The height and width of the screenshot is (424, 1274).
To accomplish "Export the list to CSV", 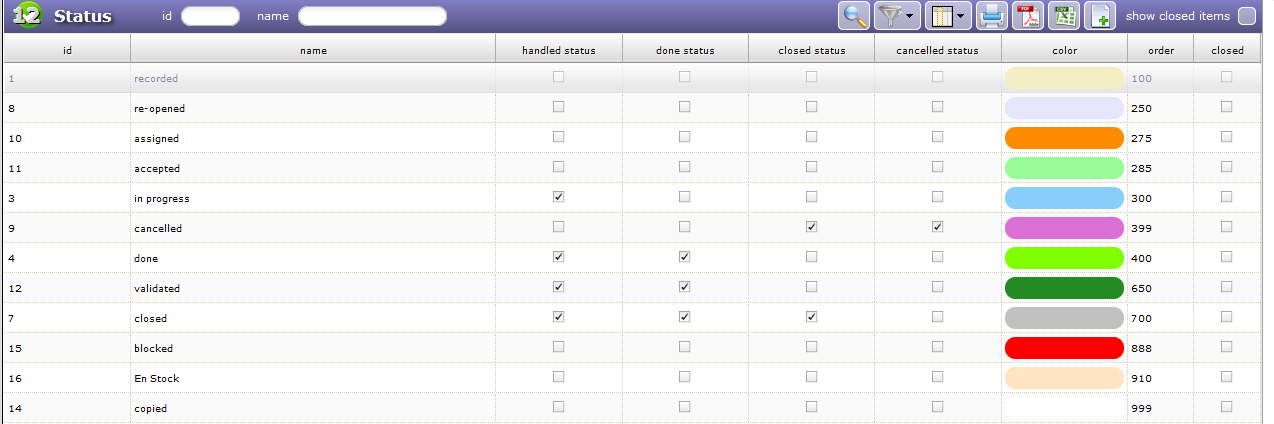I will pyautogui.click(x=1063, y=16).
